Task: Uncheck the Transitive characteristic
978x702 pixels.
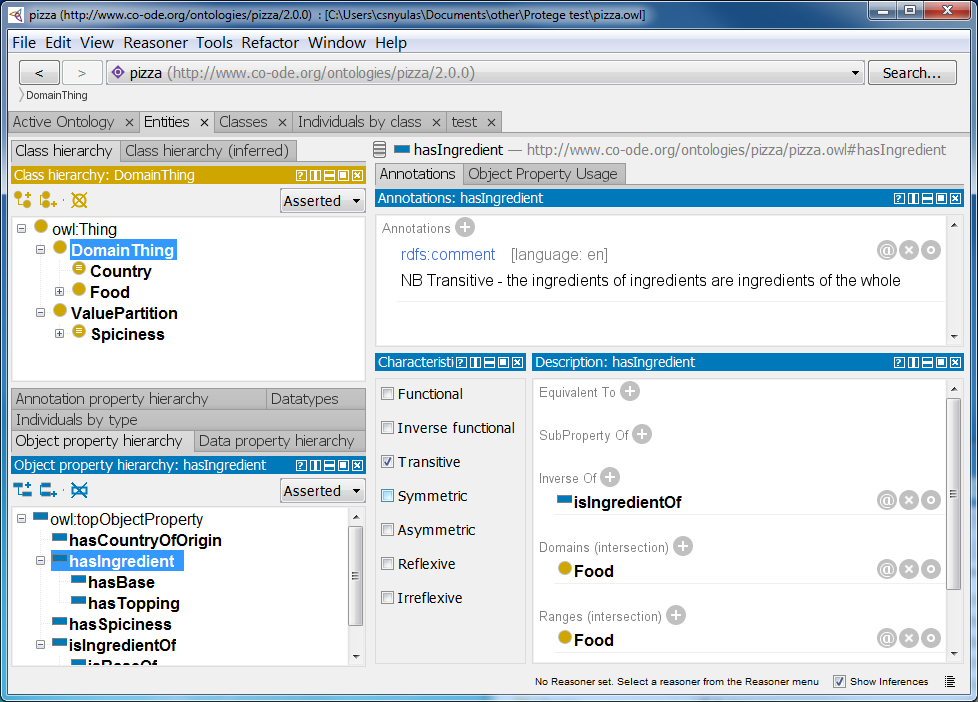Action: (387, 462)
